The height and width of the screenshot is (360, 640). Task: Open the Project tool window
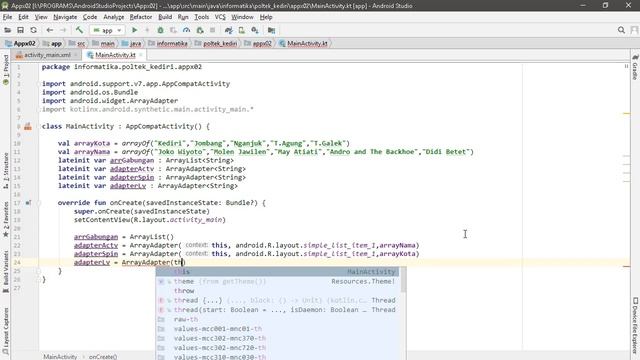pos(6,69)
